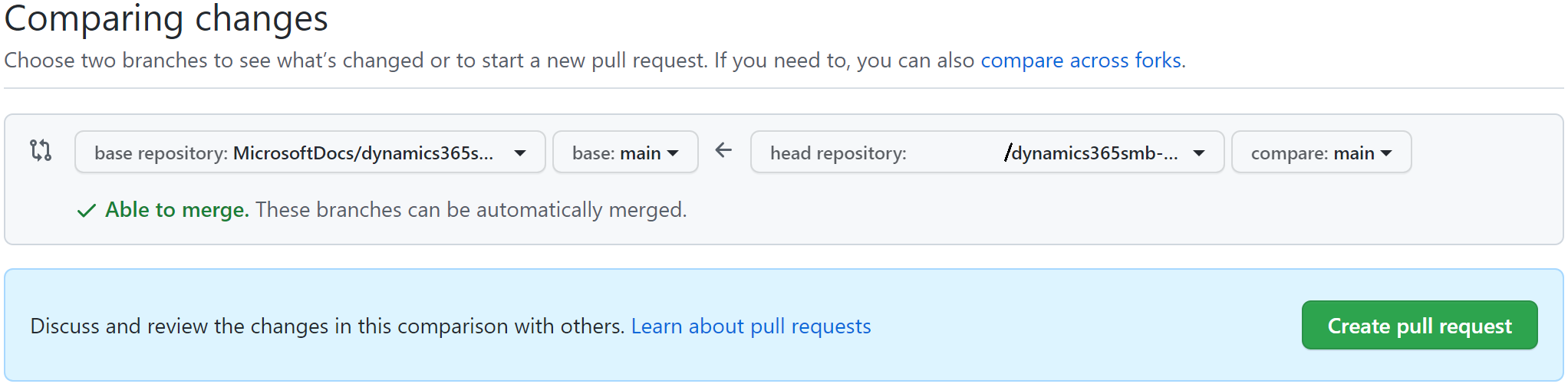Click the git compare icon beside base repository

pyautogui.click(x=41, y=150)
